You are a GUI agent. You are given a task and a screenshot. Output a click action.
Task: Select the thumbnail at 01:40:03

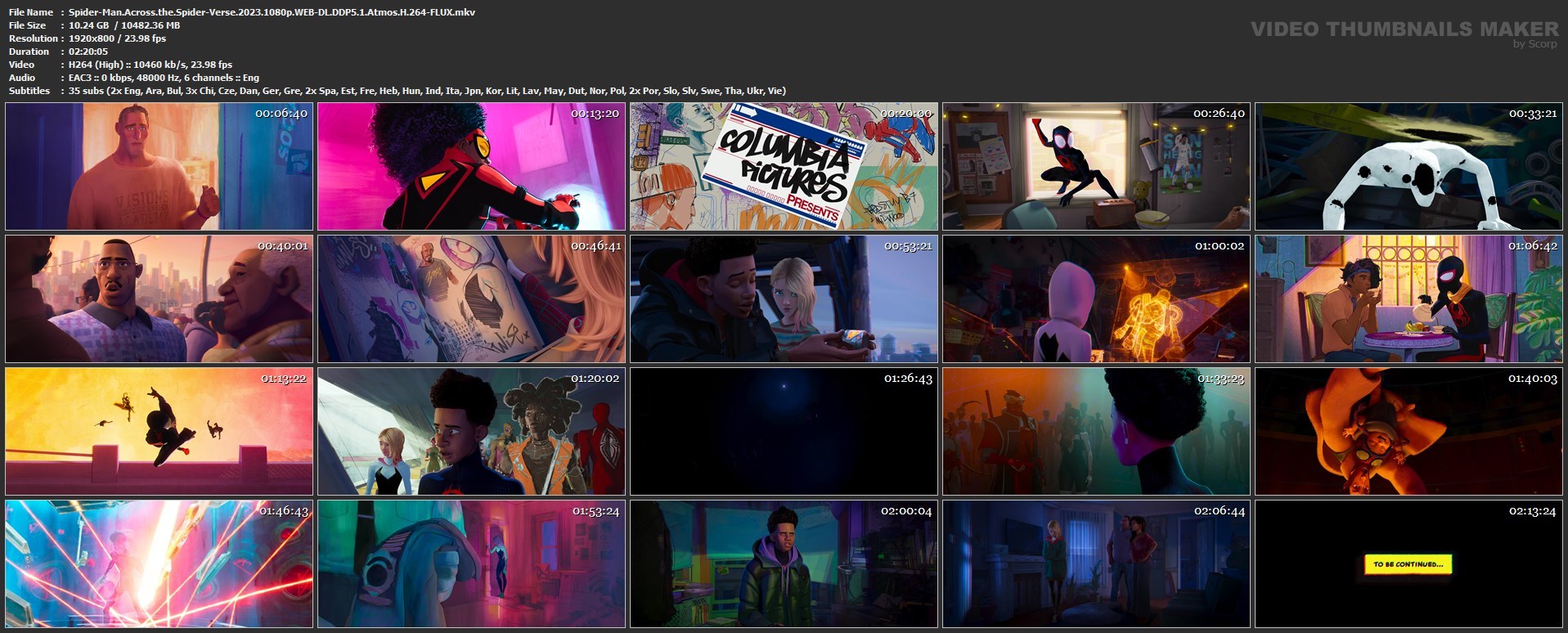pos(1409,431)
